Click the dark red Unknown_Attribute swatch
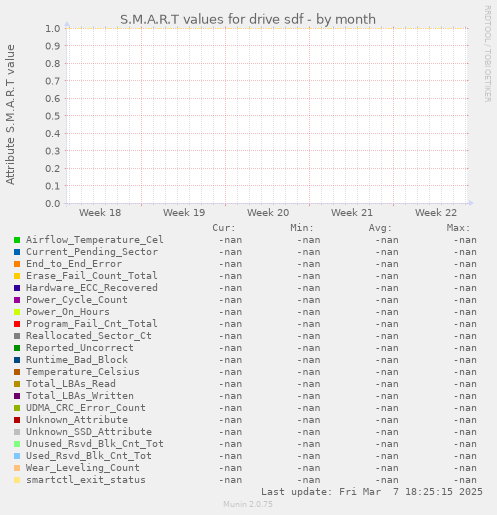The image size is (497, 515). (x=17, y=420)
